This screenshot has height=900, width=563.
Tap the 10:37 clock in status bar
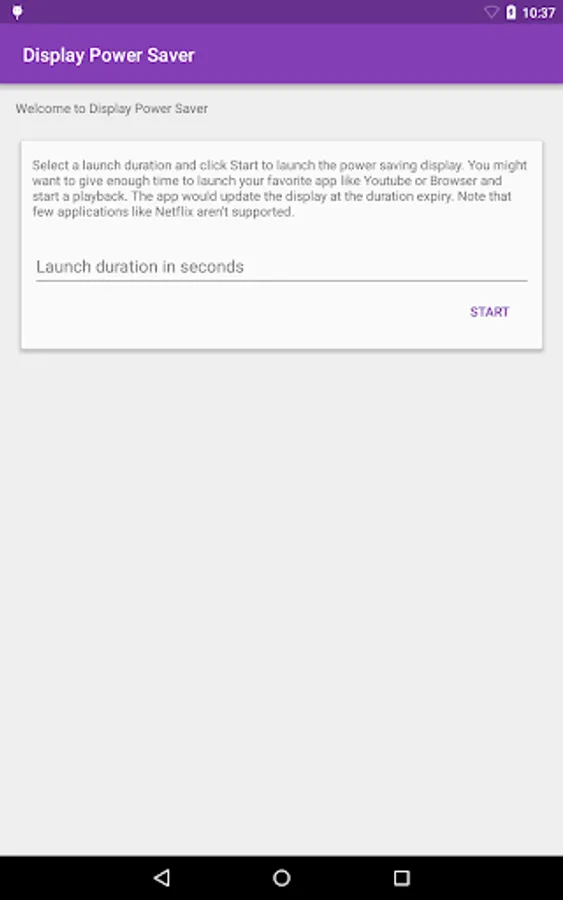click(538, 13)
